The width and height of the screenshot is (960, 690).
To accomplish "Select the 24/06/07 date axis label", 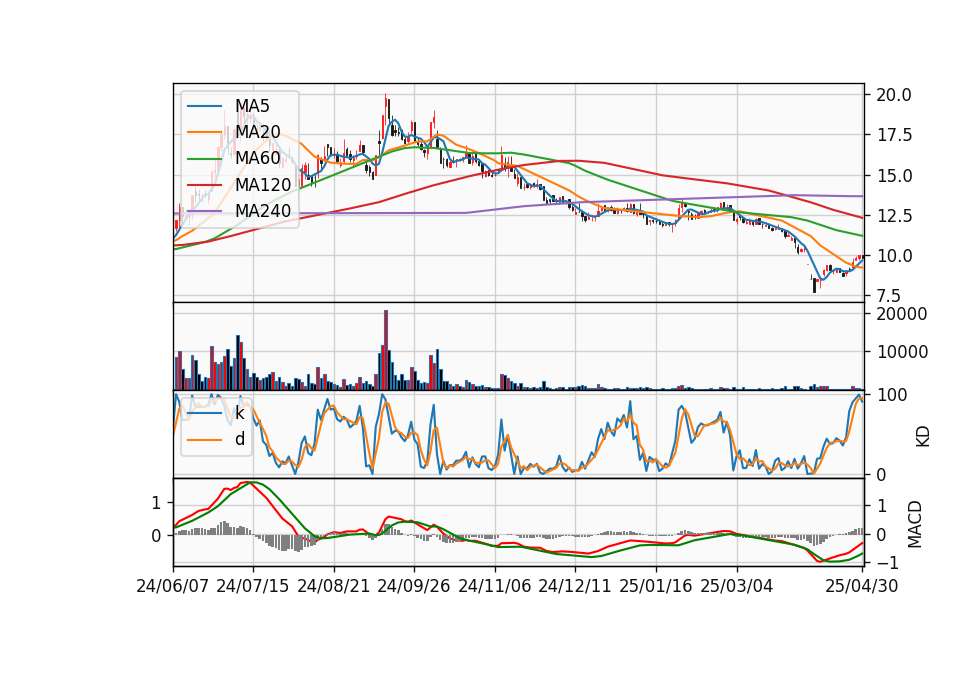I will (172, 586).
